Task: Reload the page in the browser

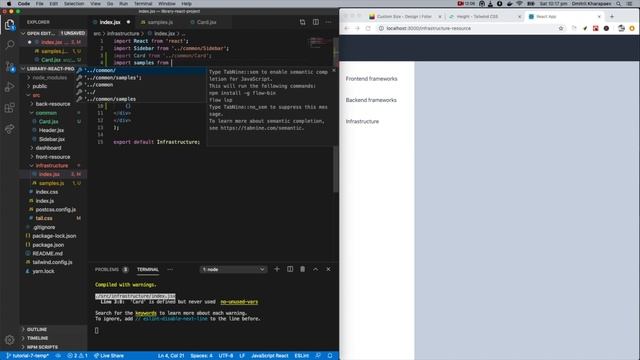Action: 368,28
